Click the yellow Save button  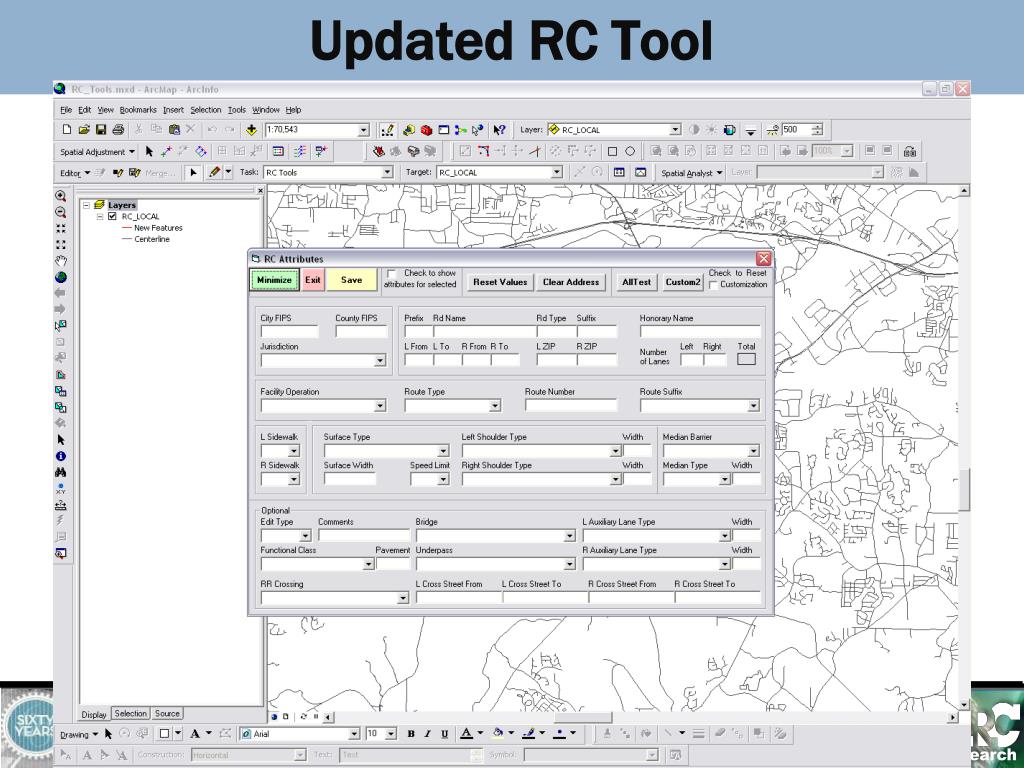pyautogui.click(x=351, y=280)
